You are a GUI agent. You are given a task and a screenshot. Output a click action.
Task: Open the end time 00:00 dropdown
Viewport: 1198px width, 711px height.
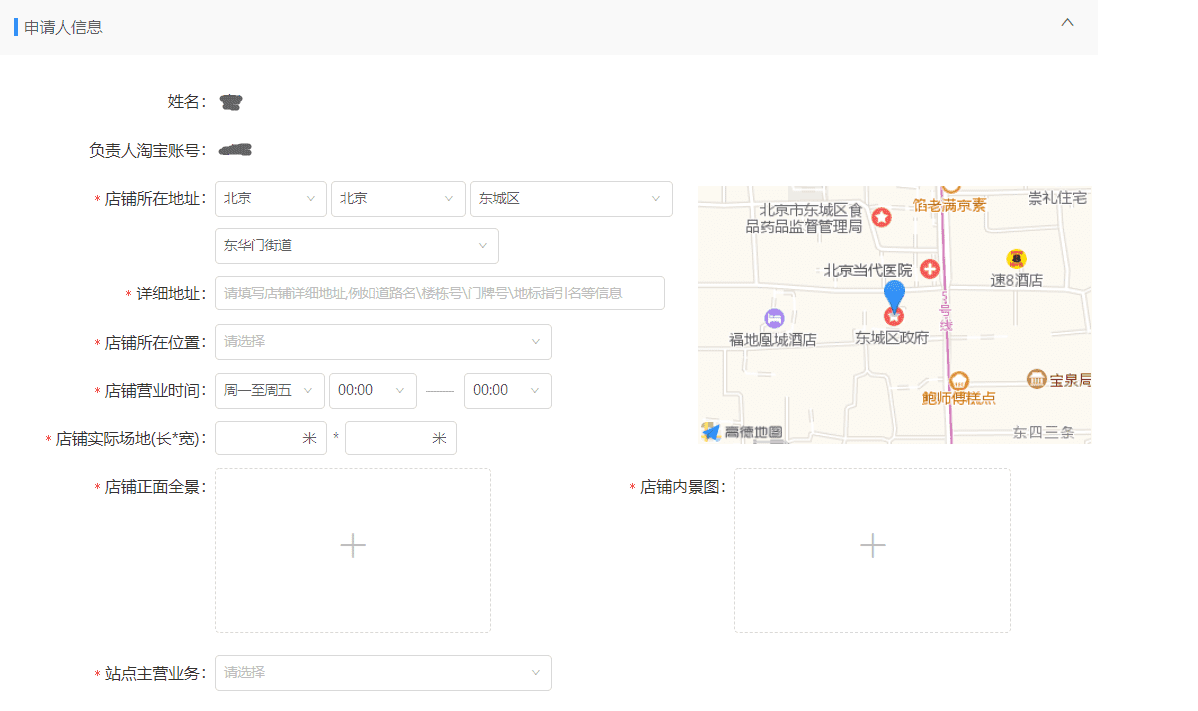point(507,390)
